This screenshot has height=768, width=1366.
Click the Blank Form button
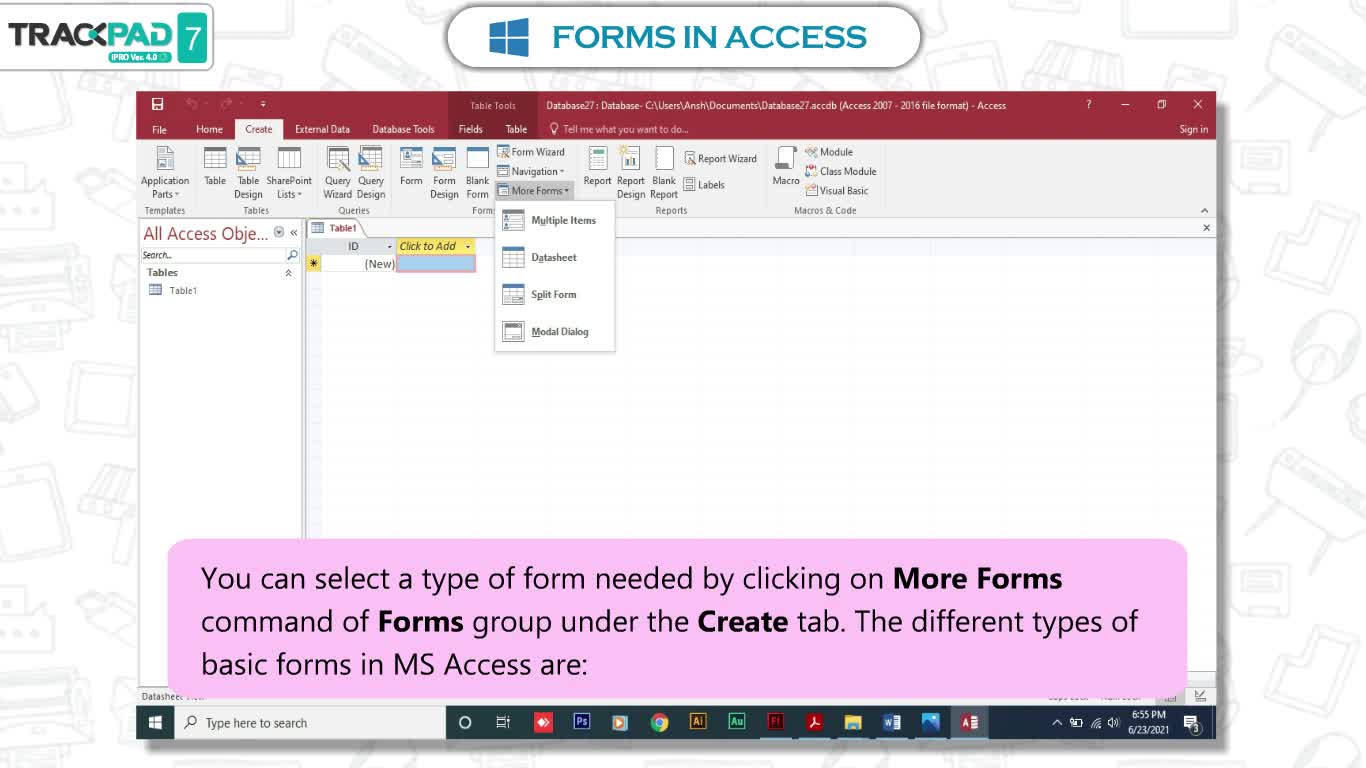[x=477, y=173]
